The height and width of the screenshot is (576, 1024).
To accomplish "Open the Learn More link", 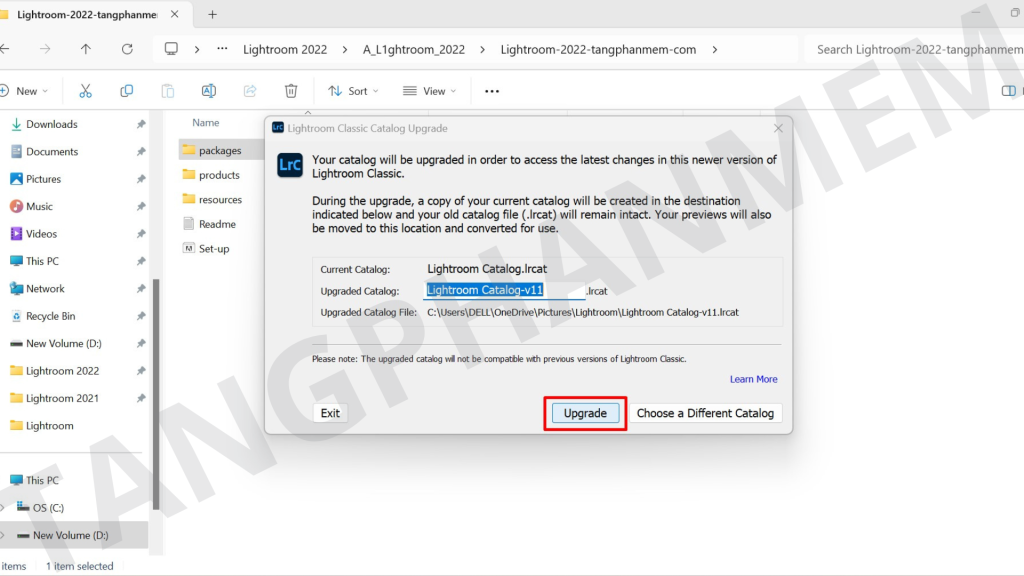I will pyautogui.click(x=753, y=379).
